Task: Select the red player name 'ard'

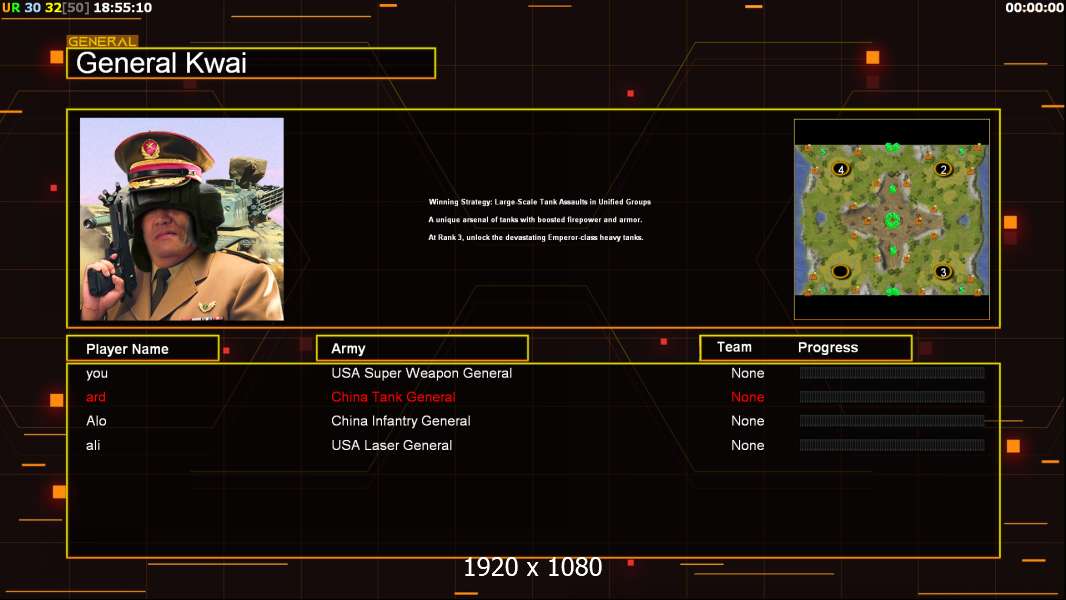Action: (96, 397)
